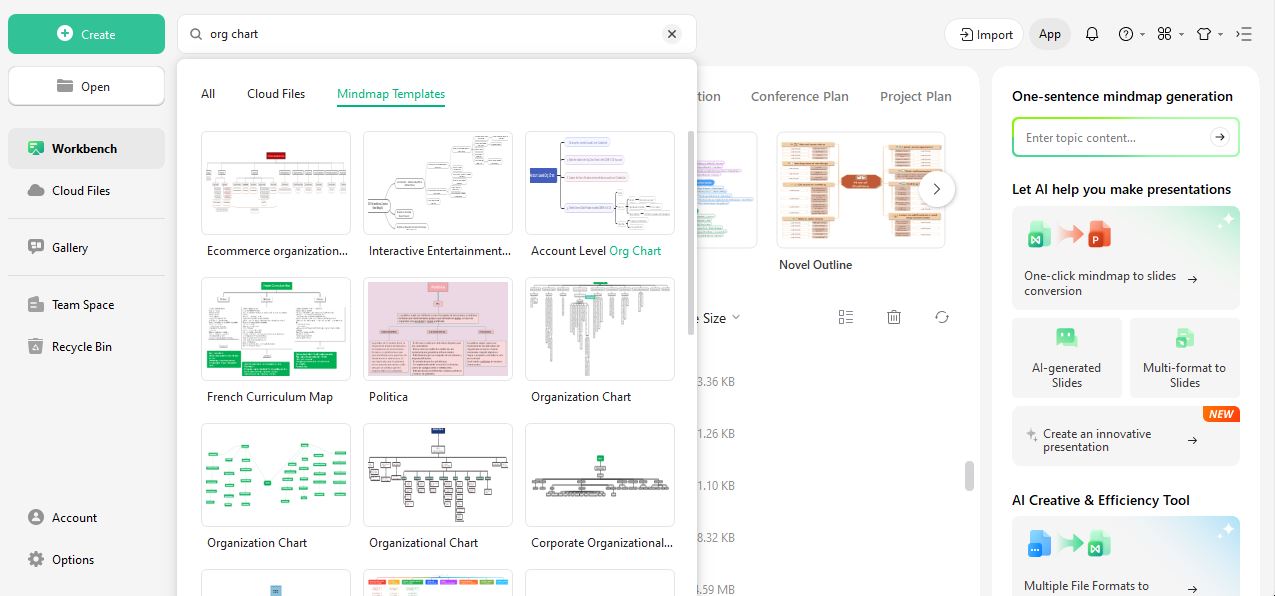Clear the org chart search text
Viewport: 1275px width, 596px height.
(x=672, y=34)
